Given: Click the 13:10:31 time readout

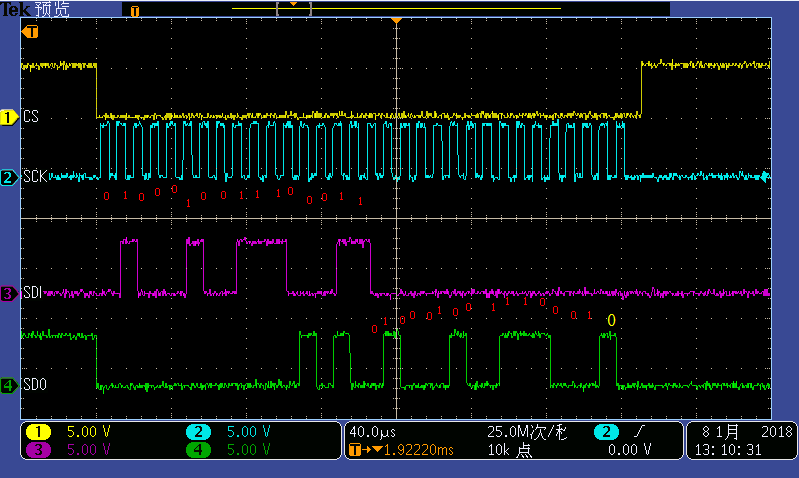Looking at the screenshot, I should tap(728, 450).
